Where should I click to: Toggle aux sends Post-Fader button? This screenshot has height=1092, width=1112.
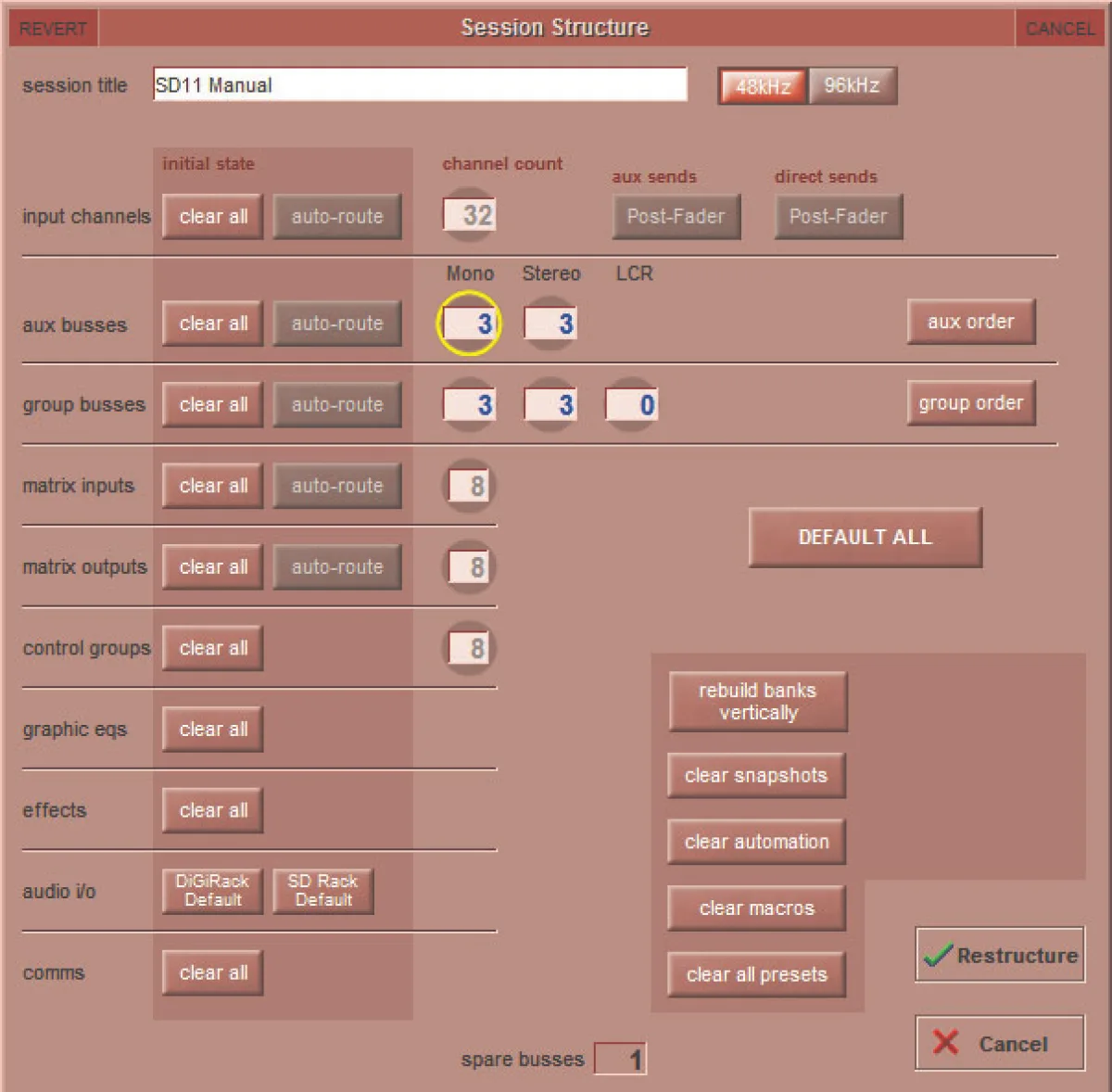click(676, 217)
